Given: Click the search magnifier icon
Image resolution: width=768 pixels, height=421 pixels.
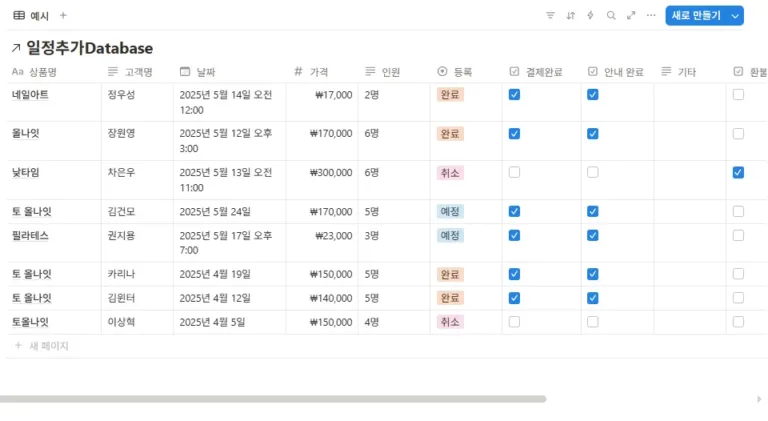Looking at the screenshot, I should [611, 16].
